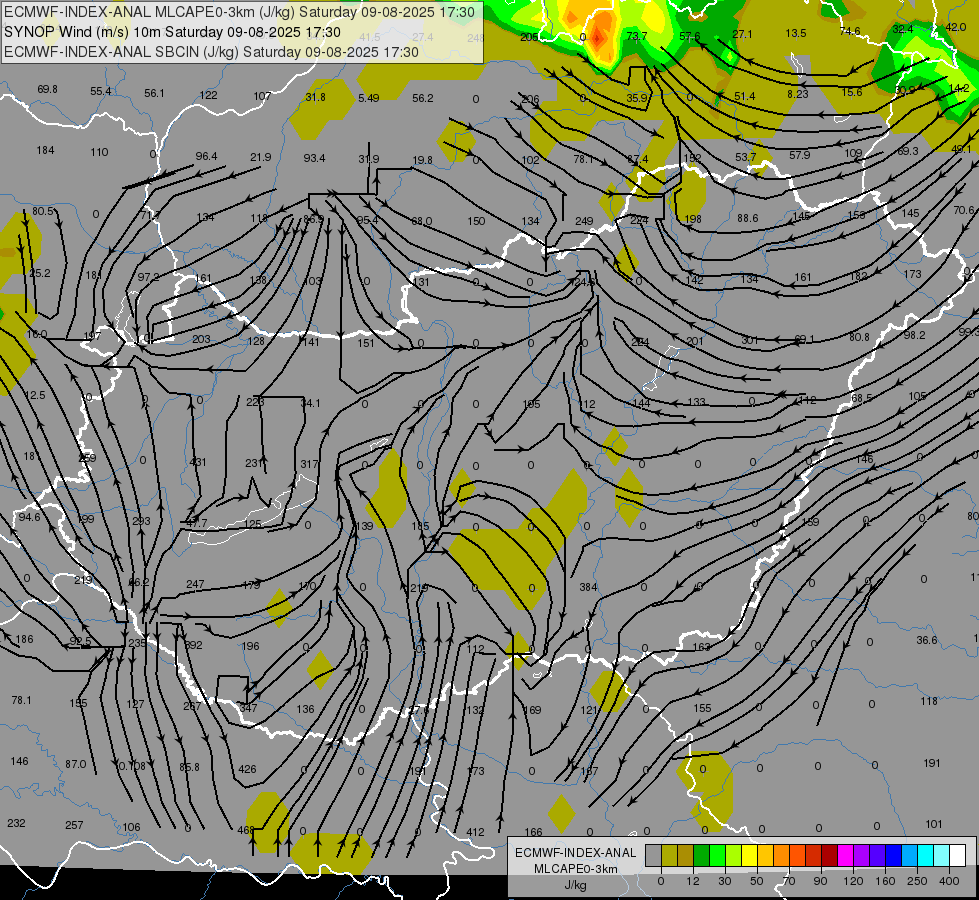Select the bright green legend color swatch
This screenshot has width=979, height=900.
pyautogui.click(x=718, y=855)
